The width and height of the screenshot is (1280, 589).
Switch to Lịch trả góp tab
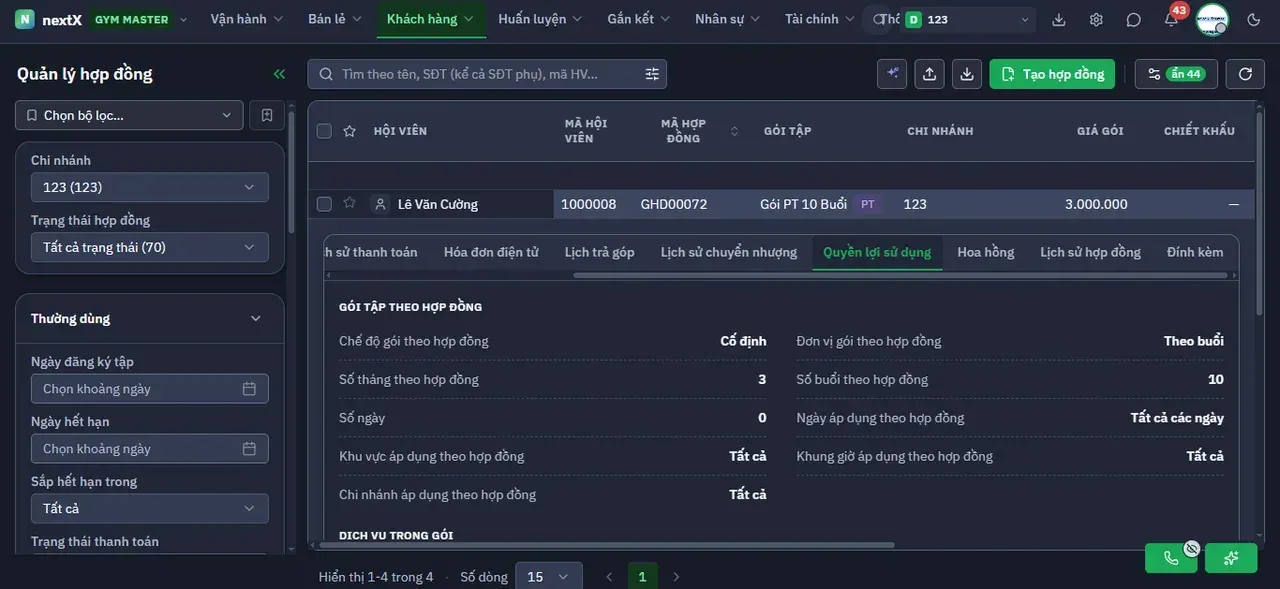click(600, 252)
